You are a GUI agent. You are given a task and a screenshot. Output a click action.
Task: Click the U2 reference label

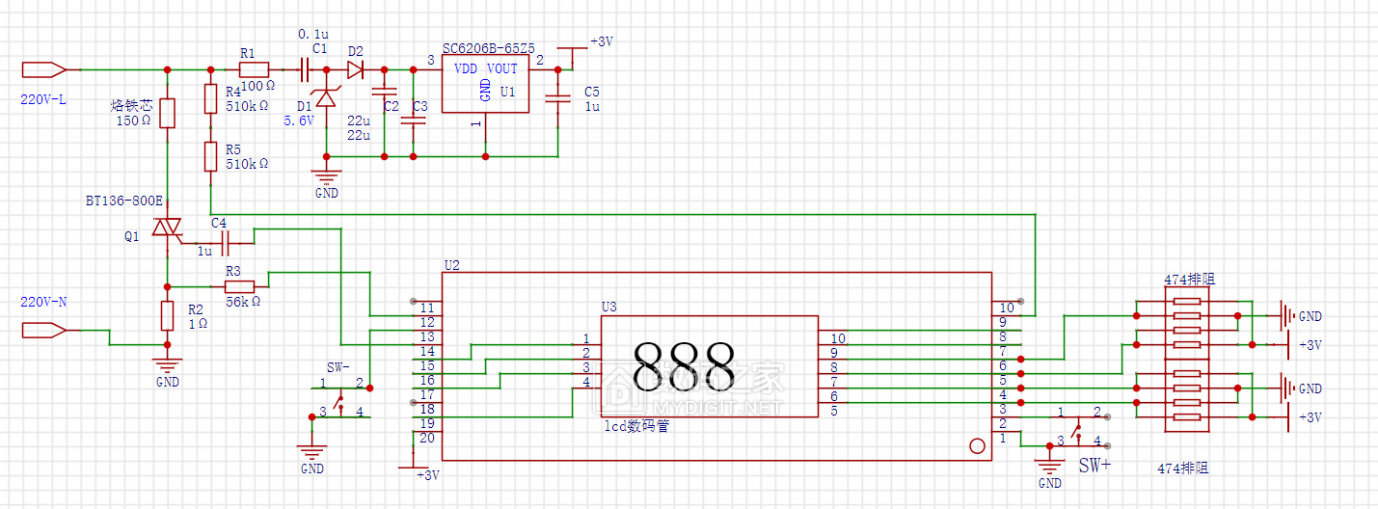[451, 265]
